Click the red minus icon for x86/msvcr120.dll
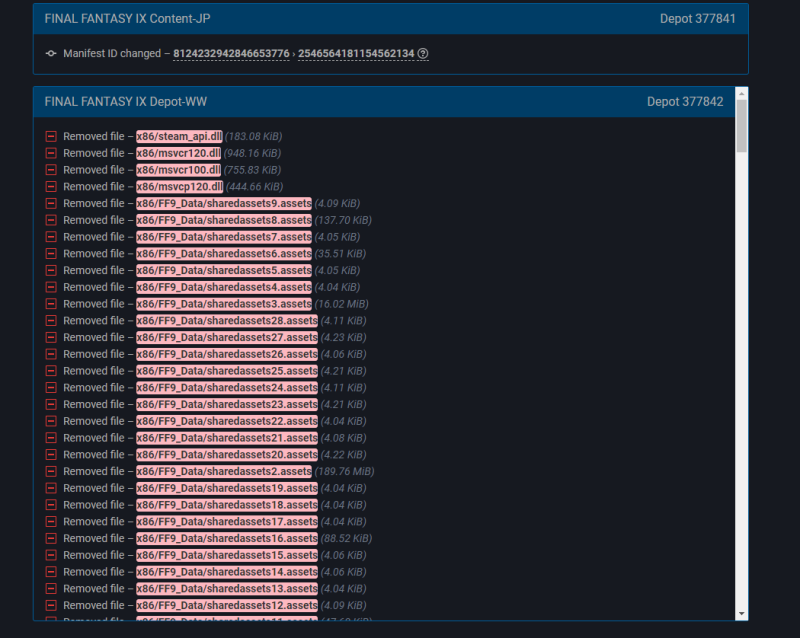This screenshot has width=800, height=638. point(51,153)
